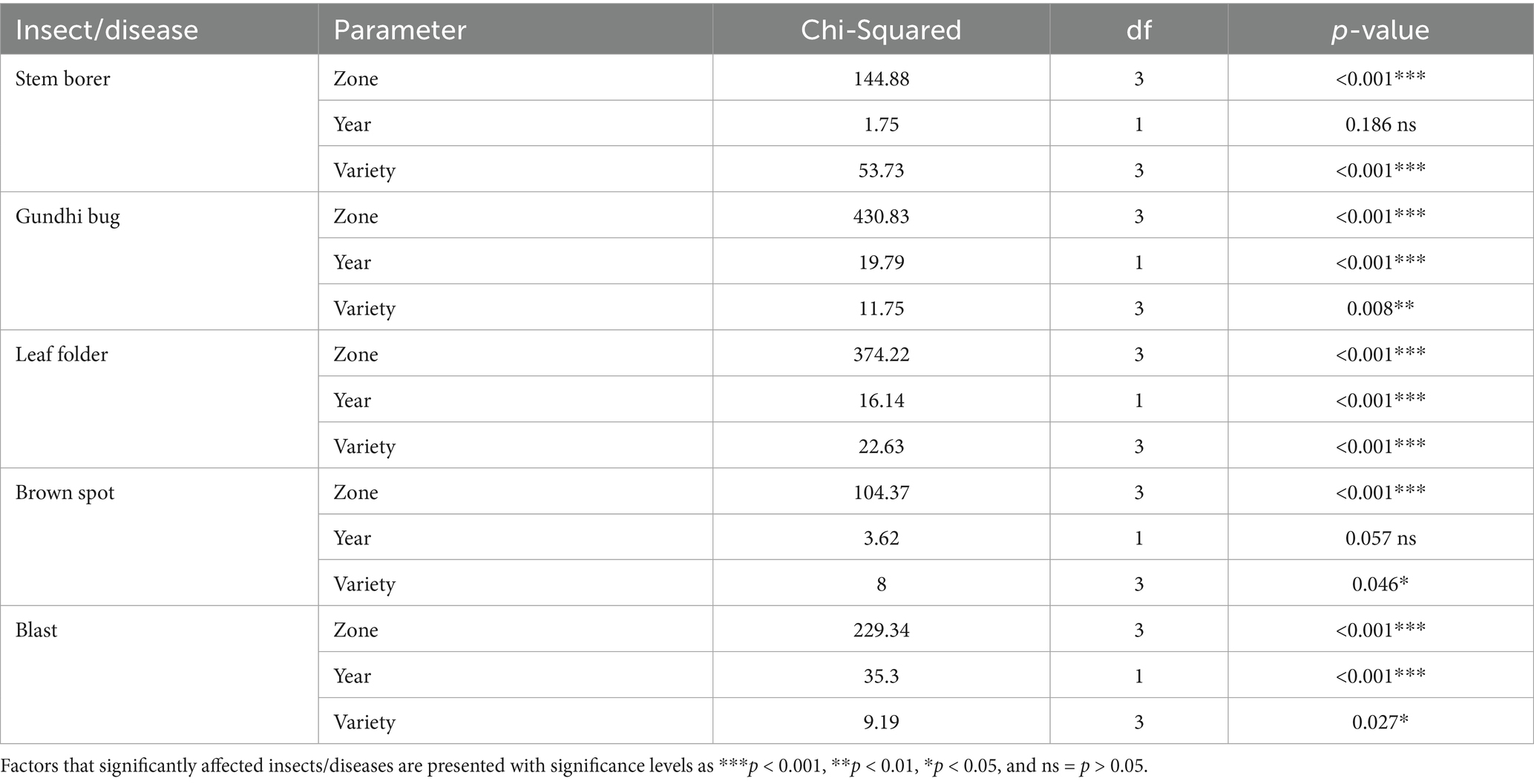Click the Chi-Squared value 229.34

tap(881, 630)
